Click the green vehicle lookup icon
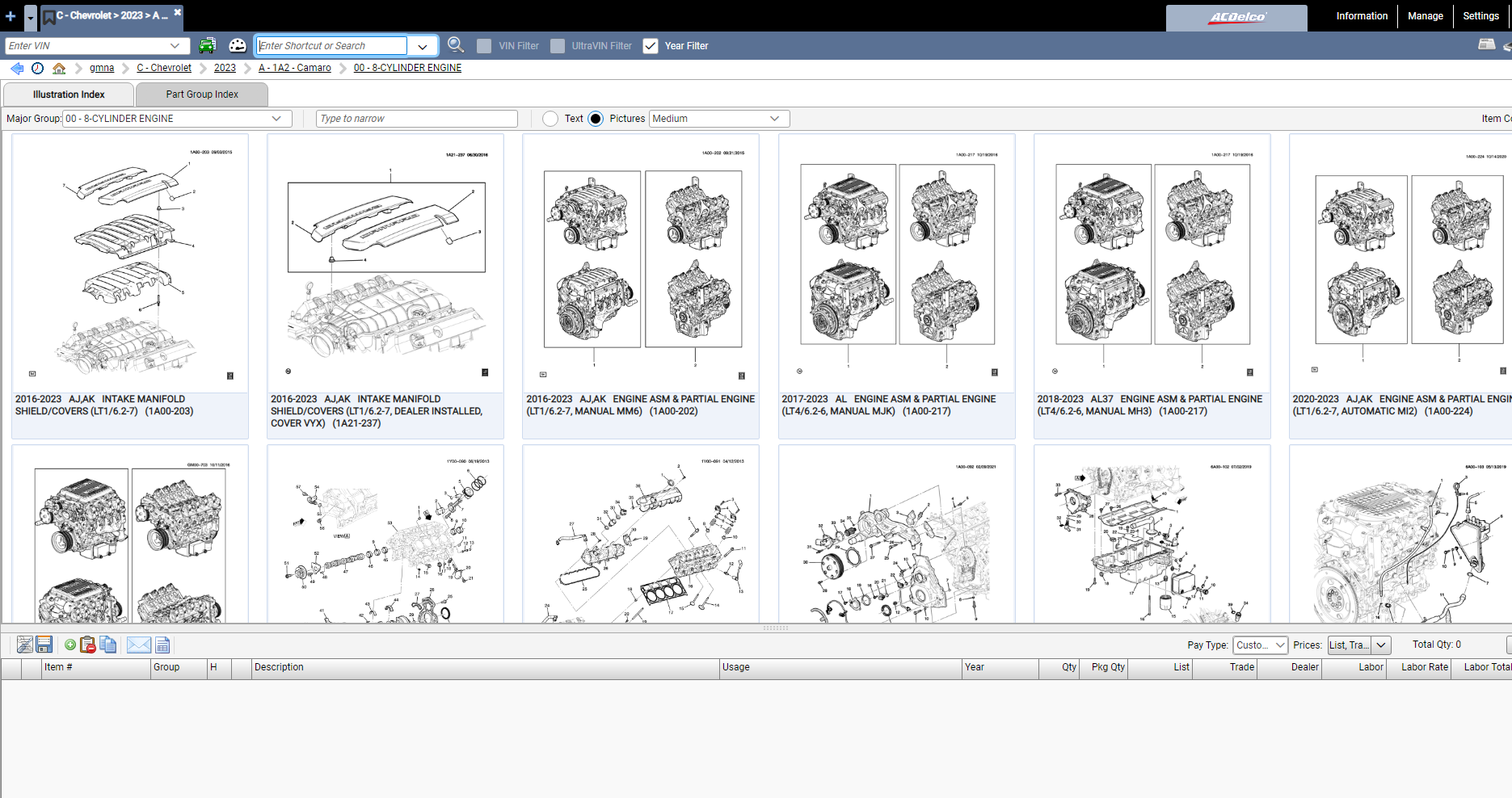This screenshot has height=798, width=1512. pos(208,46)
